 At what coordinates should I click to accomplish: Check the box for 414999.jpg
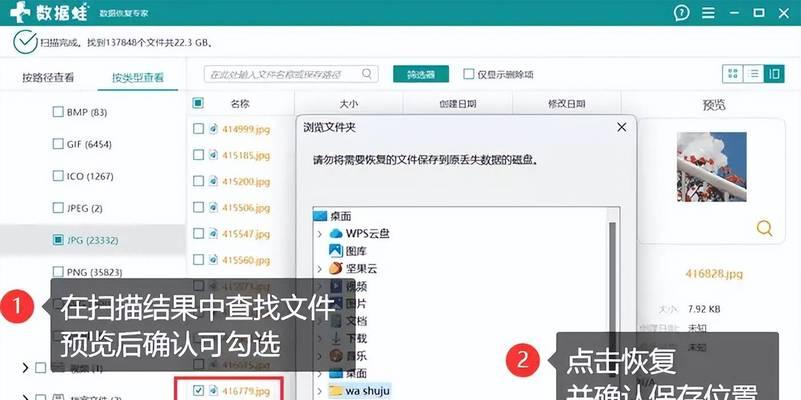198,129
